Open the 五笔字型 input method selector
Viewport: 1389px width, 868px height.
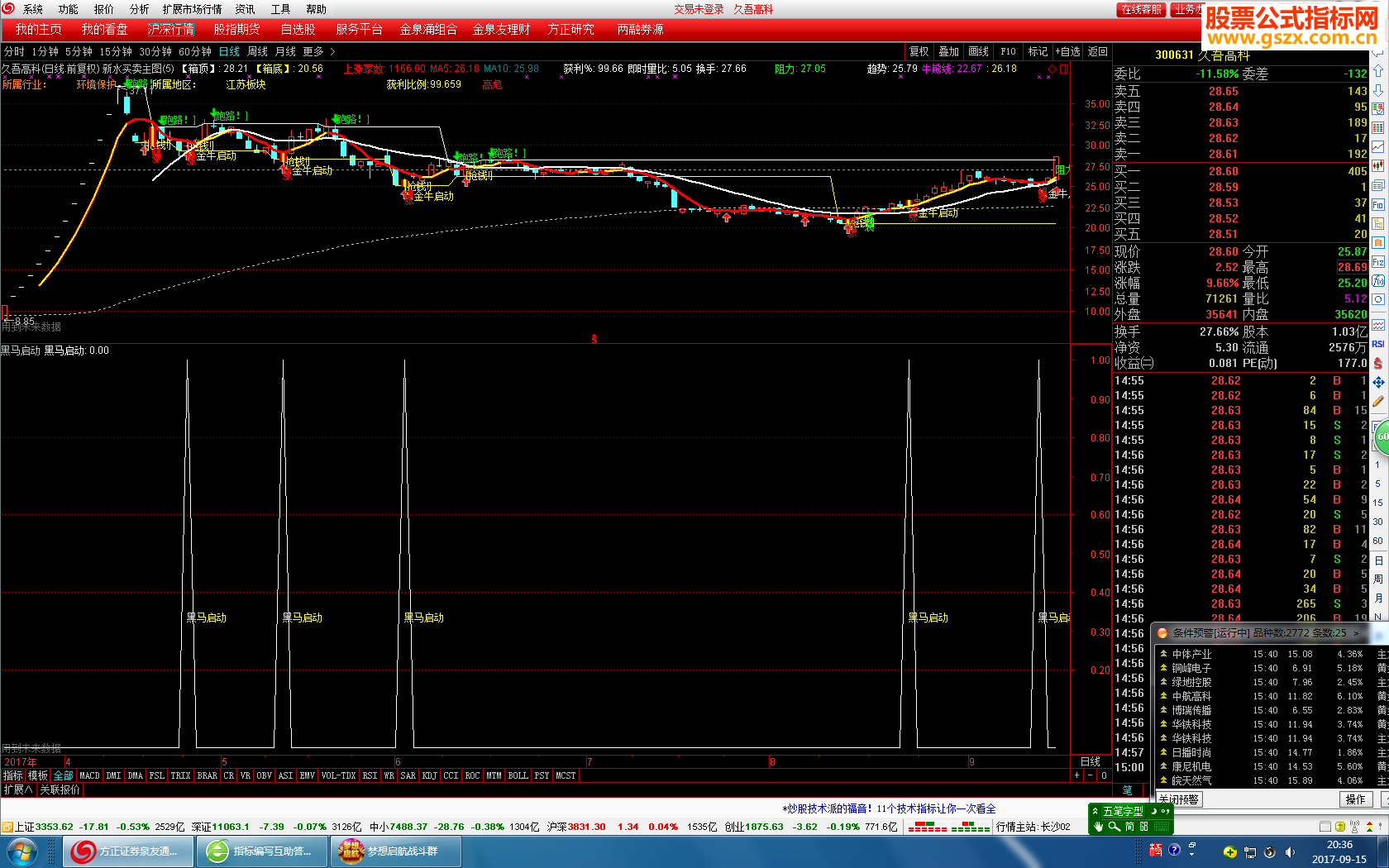click(1122, 812)
